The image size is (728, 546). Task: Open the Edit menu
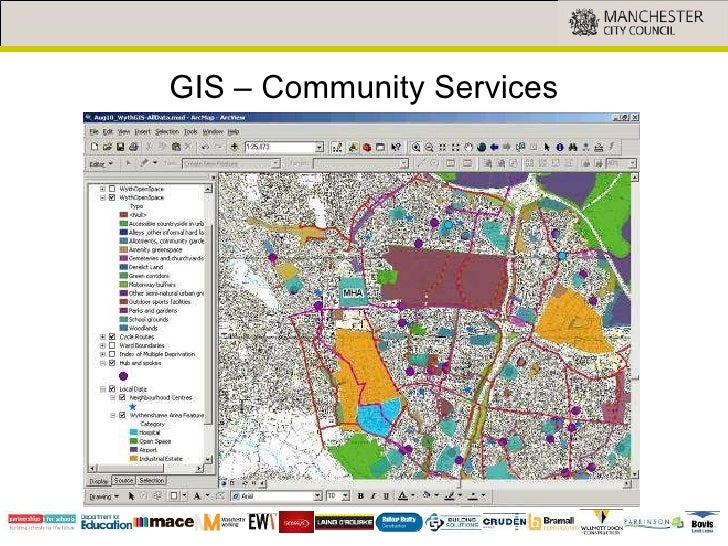coord(108,132)
